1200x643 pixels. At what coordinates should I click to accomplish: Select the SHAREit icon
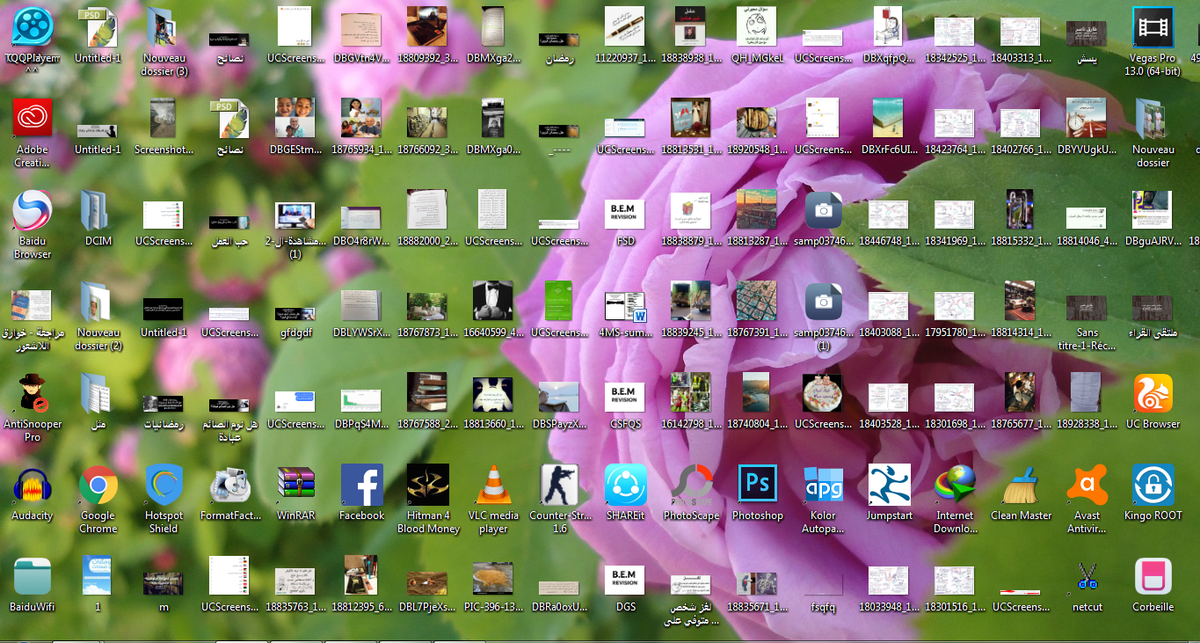(x=625, y=486)
